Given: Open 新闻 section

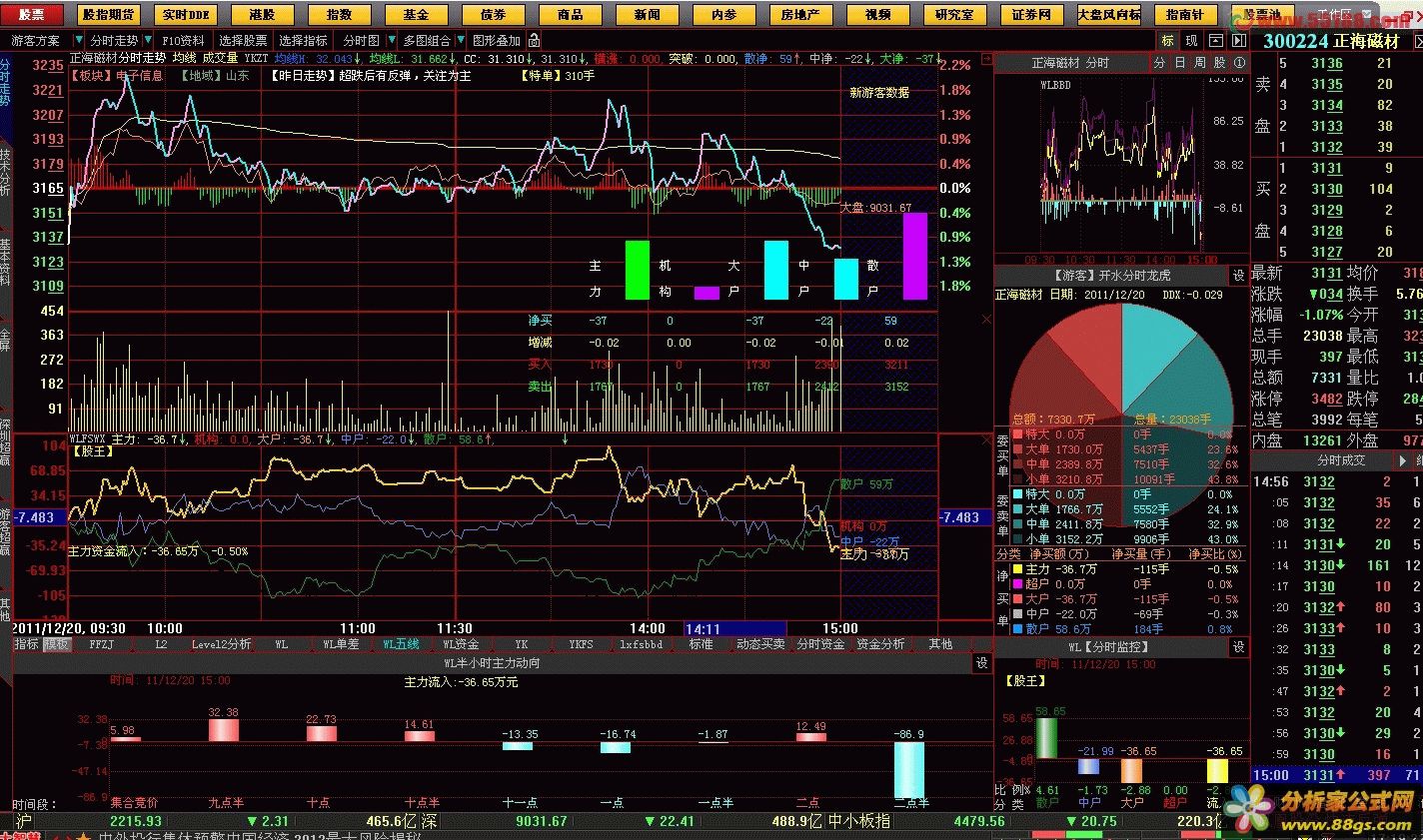Looking at the screenshot, I should coord(647,15).
